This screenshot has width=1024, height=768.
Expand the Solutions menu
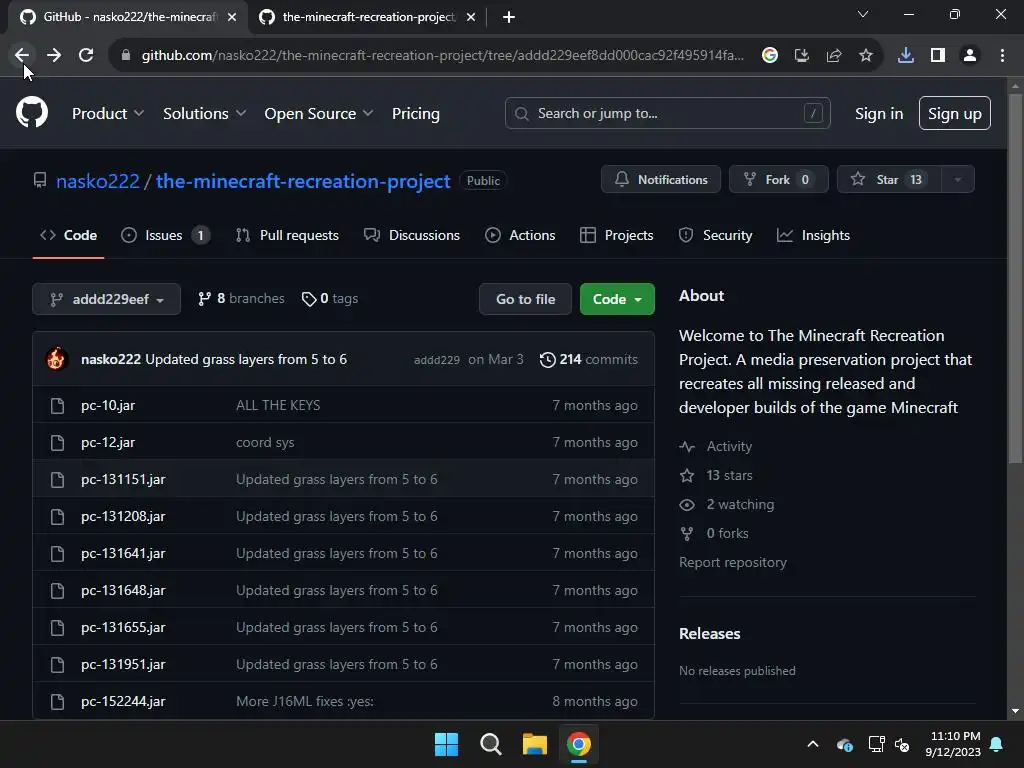point(204,114)
